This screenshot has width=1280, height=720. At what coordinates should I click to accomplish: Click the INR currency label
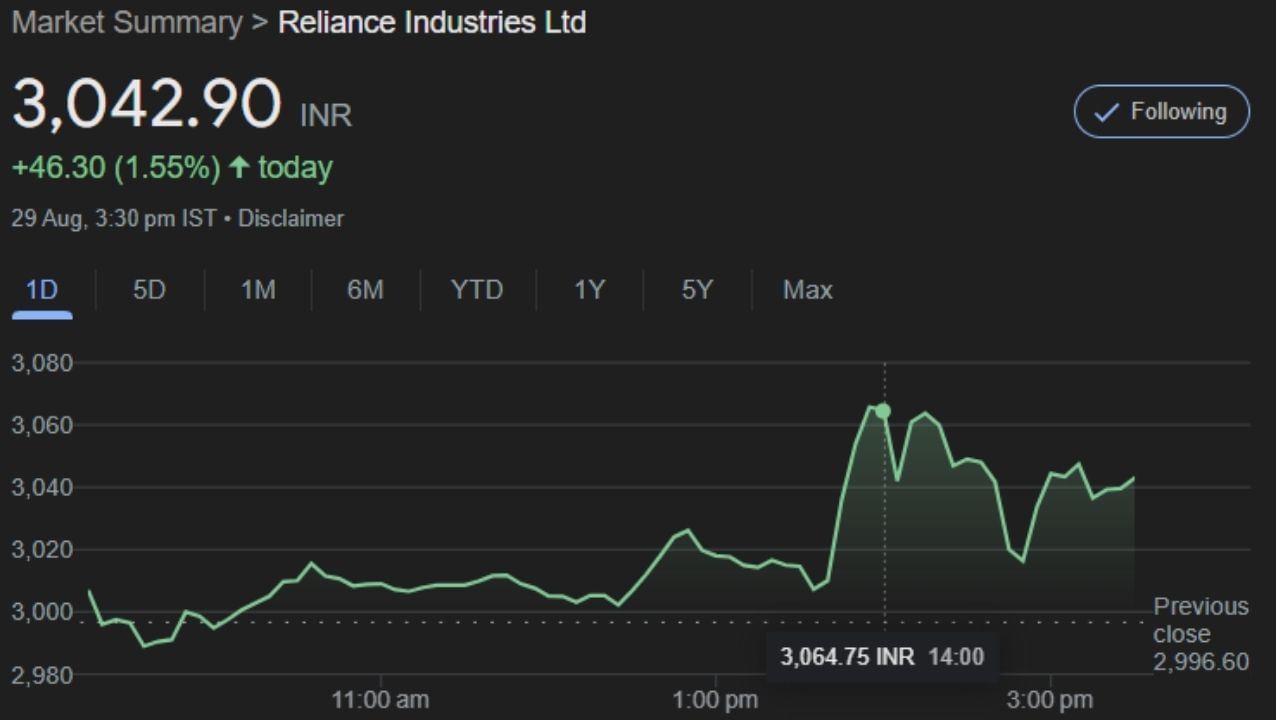326,115
